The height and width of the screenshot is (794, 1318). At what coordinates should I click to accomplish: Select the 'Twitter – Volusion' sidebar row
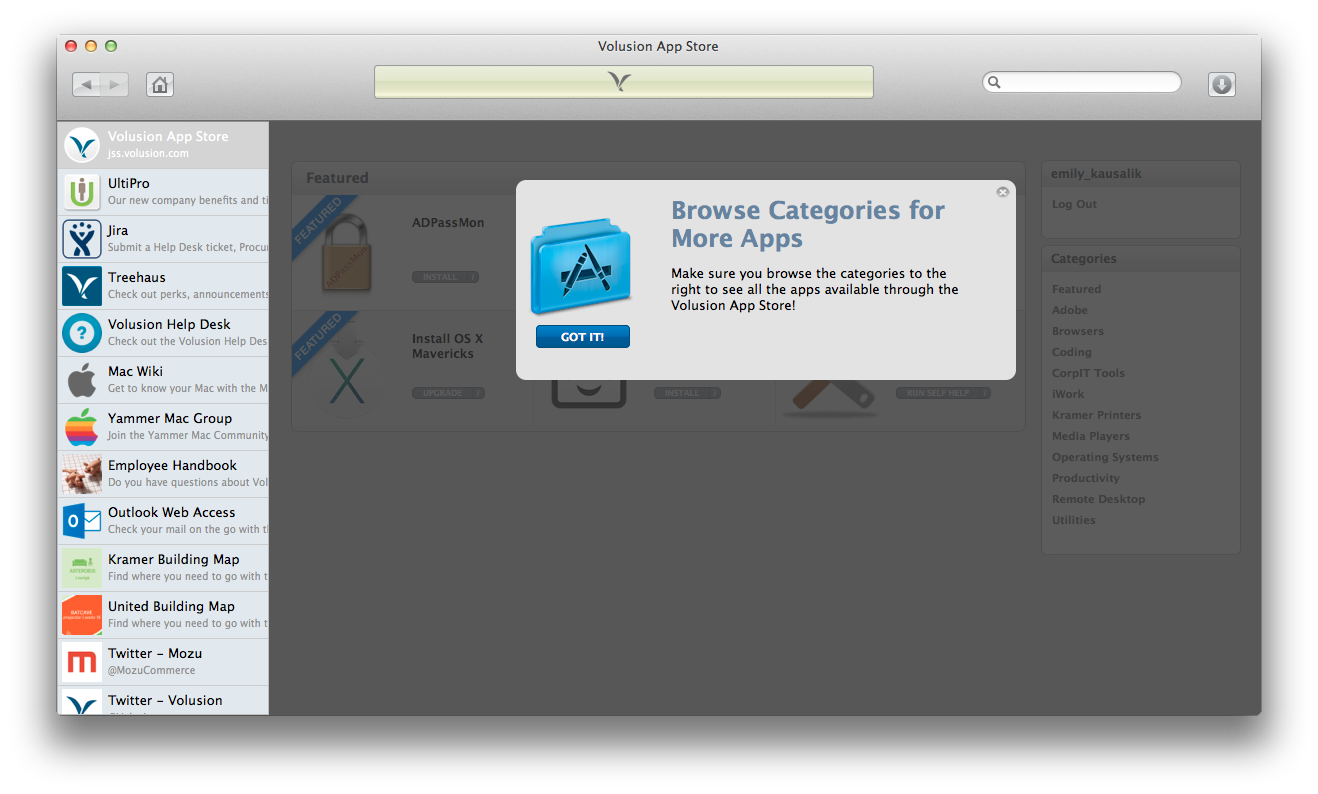tap(163, 700)
